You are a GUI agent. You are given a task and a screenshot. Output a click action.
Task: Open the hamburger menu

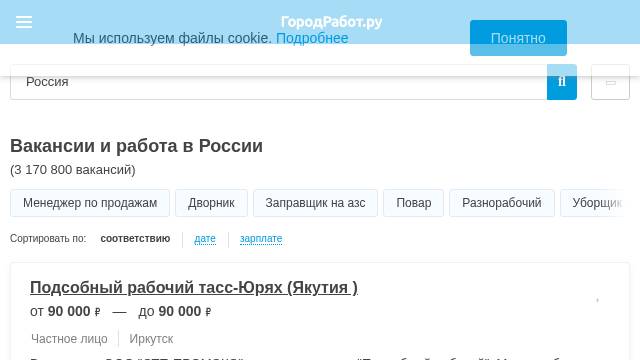[x=24, y=22]
